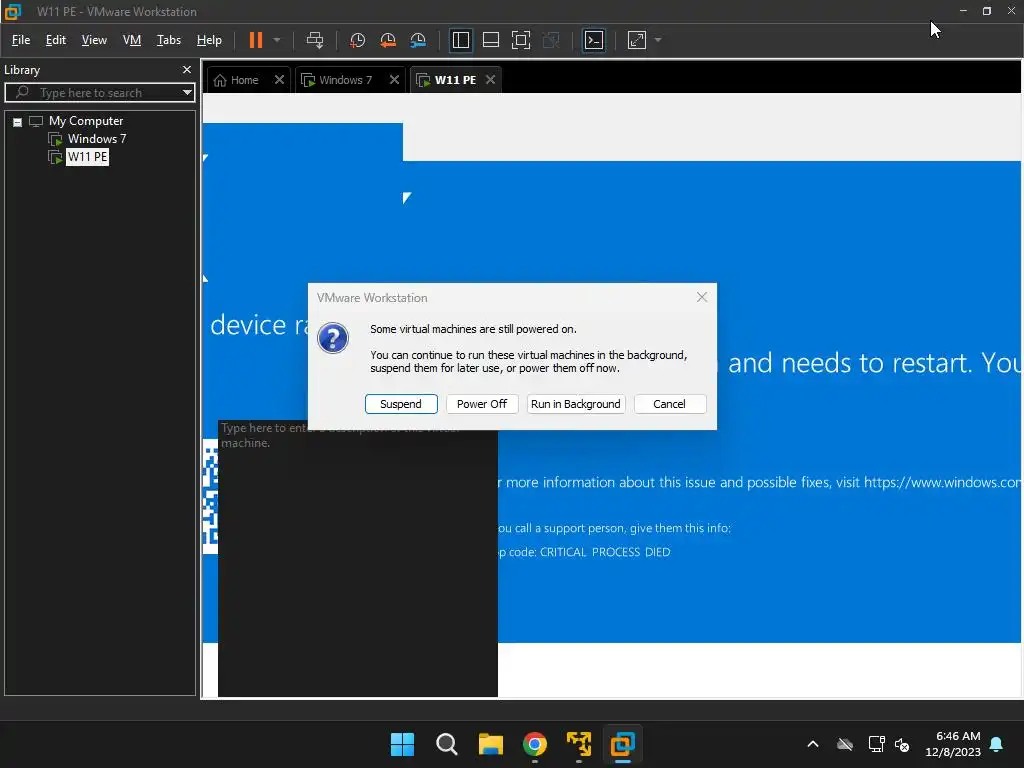This screenshot has width=1024, height=768.
Task: Click the library search input field
Action: (x=98, y=93)
